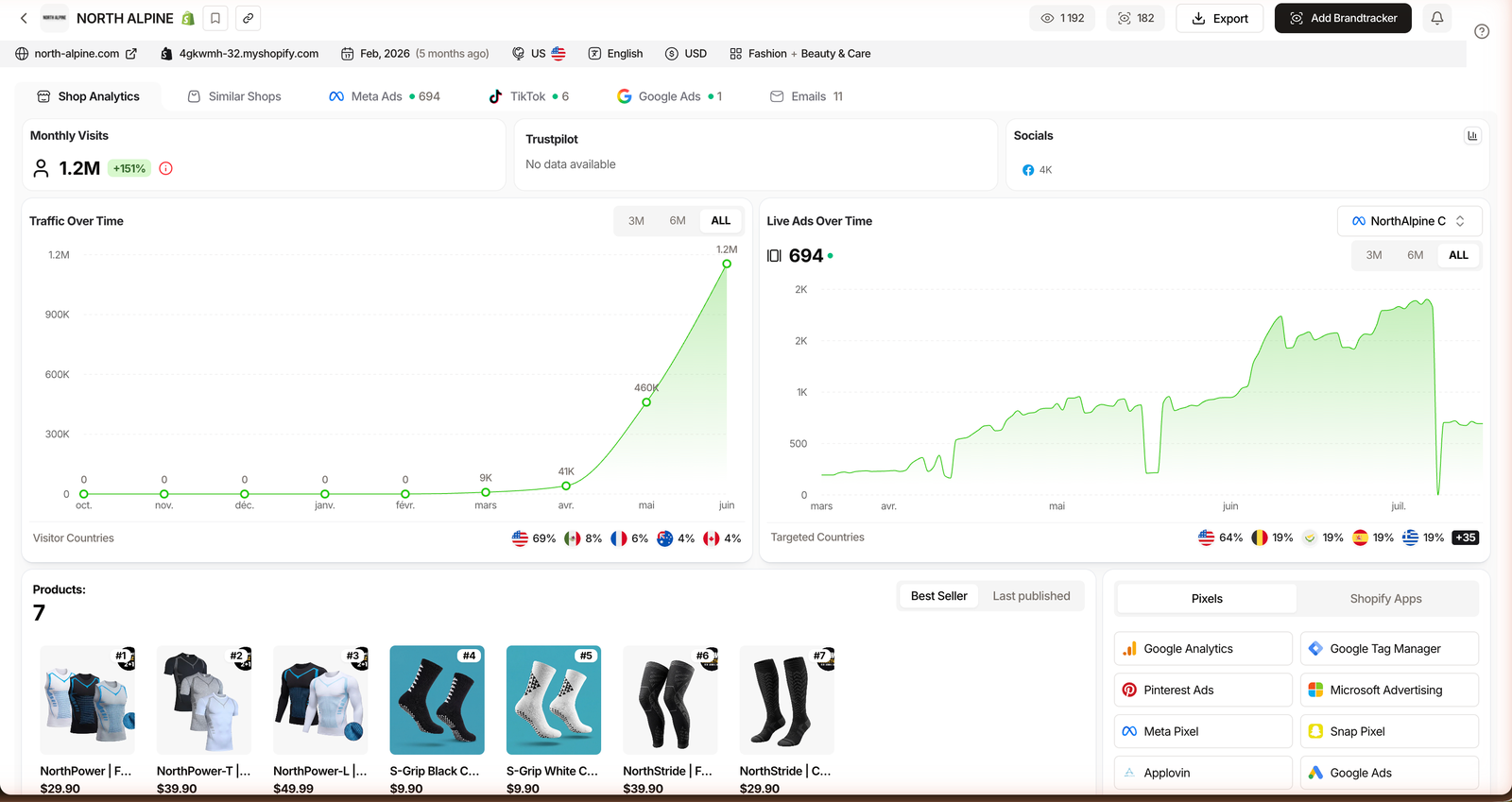This screenshot has width=1512, height=802.
Task: Expand the +35 targeted countries badge
Action: [x=1465, y=538]
